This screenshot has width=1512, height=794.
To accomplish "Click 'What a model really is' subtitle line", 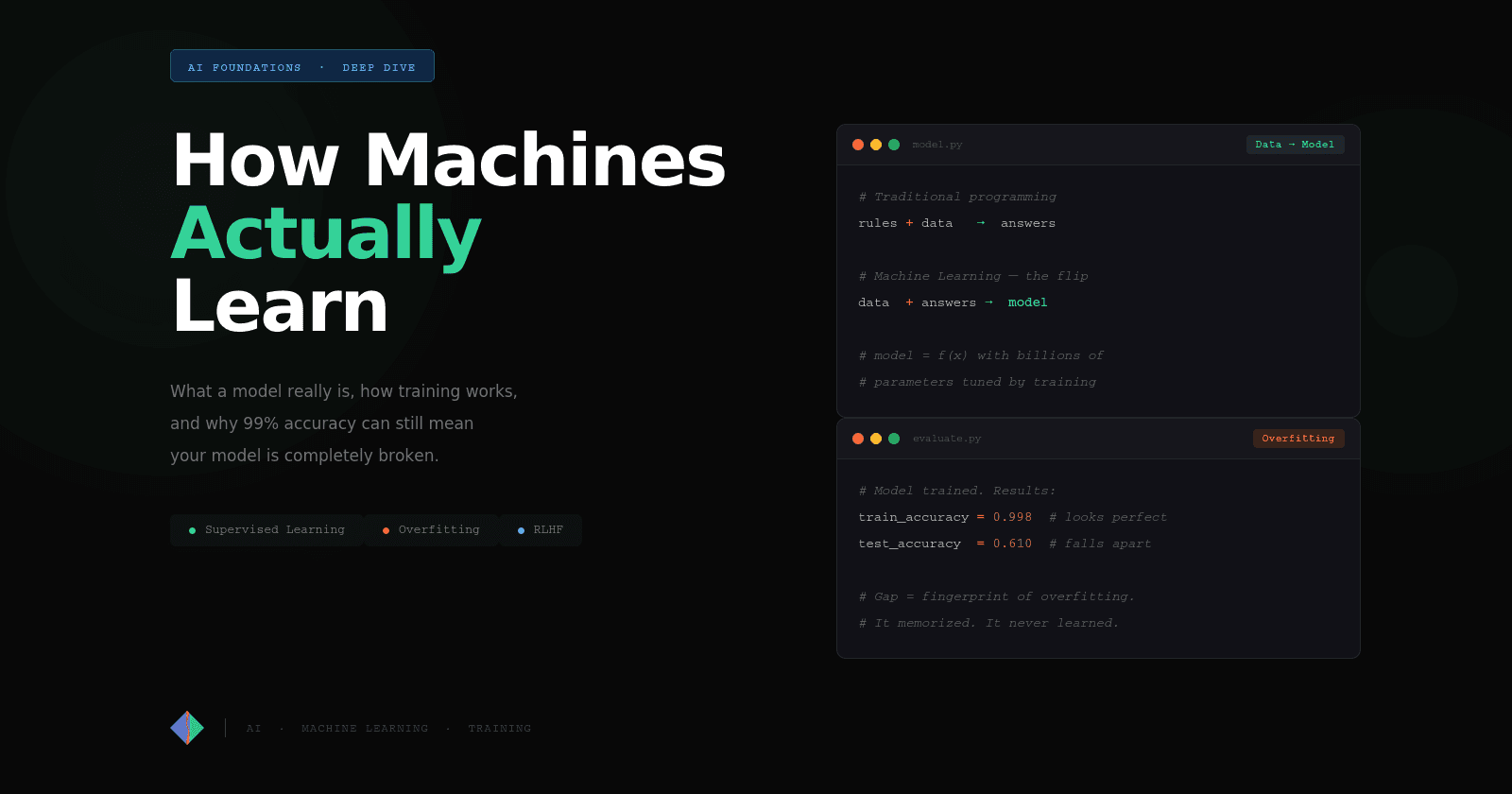I will coord(344,391).
